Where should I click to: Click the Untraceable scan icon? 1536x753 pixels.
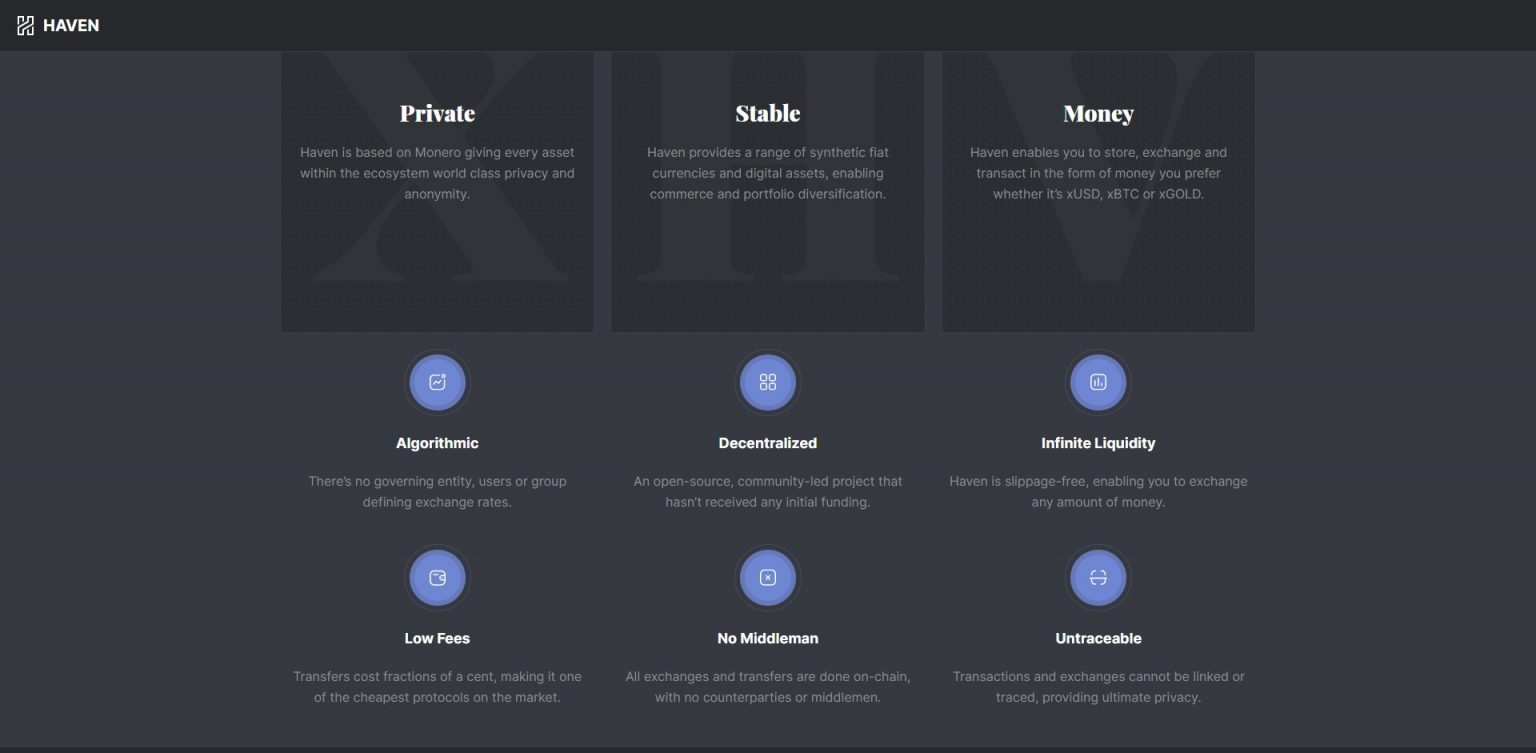pos(1098,577)
